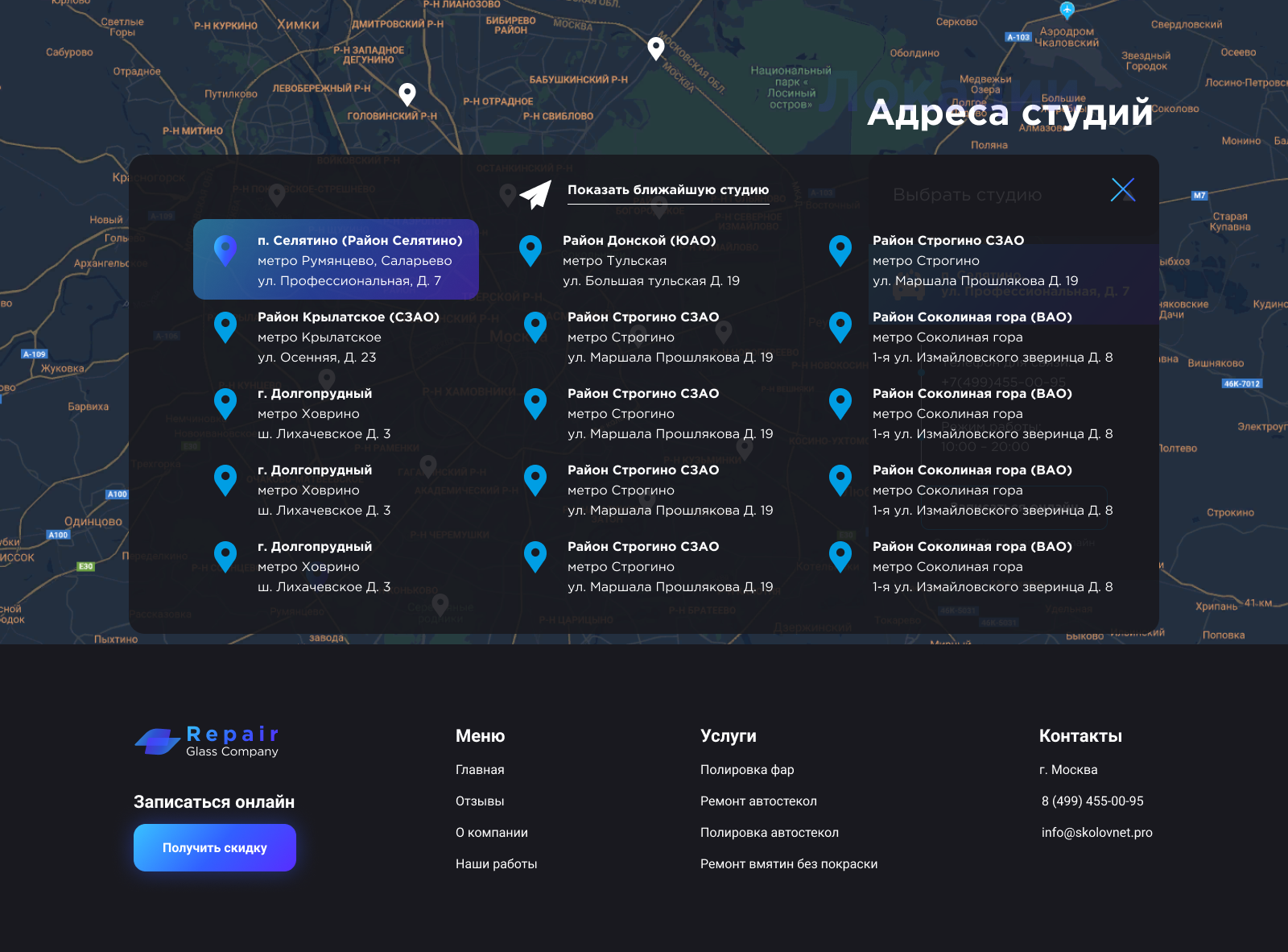Open the Полировка фар service link
This screenshot has height=952, width=1288.
coord(747,769)
